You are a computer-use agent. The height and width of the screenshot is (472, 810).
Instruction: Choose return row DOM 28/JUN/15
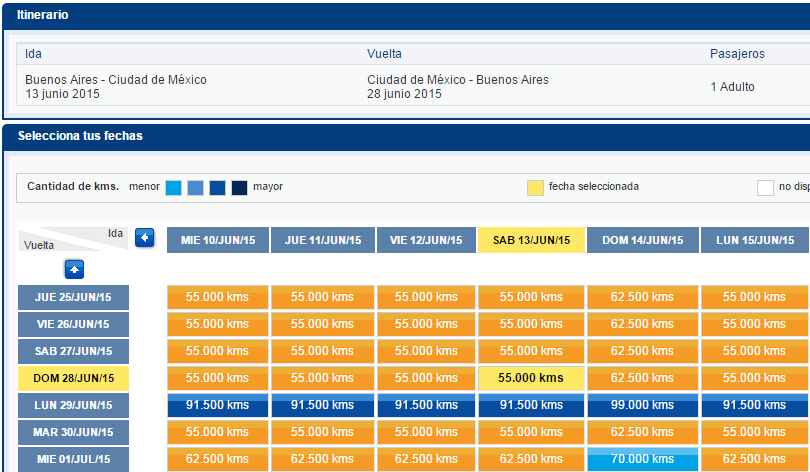point(73,379)
